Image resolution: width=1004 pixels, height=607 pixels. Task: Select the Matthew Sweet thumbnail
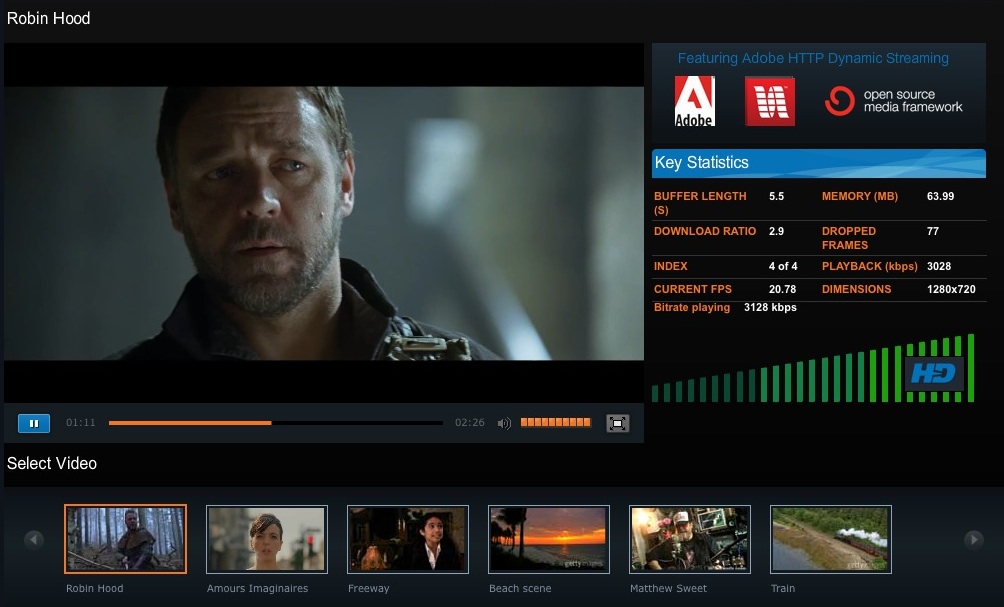(x=690, y=539)
